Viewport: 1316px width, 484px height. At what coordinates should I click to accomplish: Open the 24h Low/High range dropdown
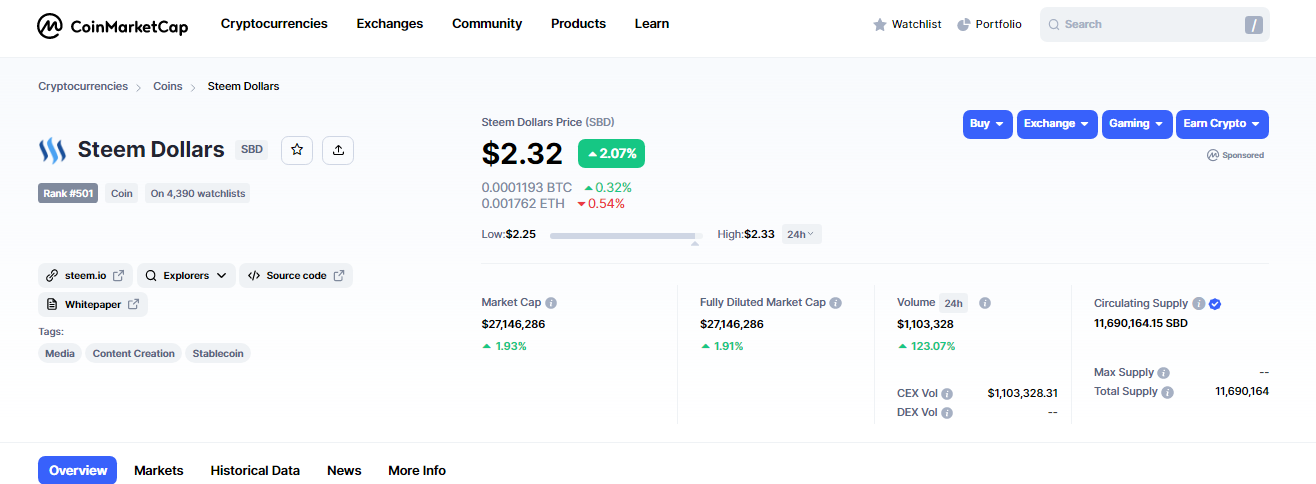[x=801, y=234]
